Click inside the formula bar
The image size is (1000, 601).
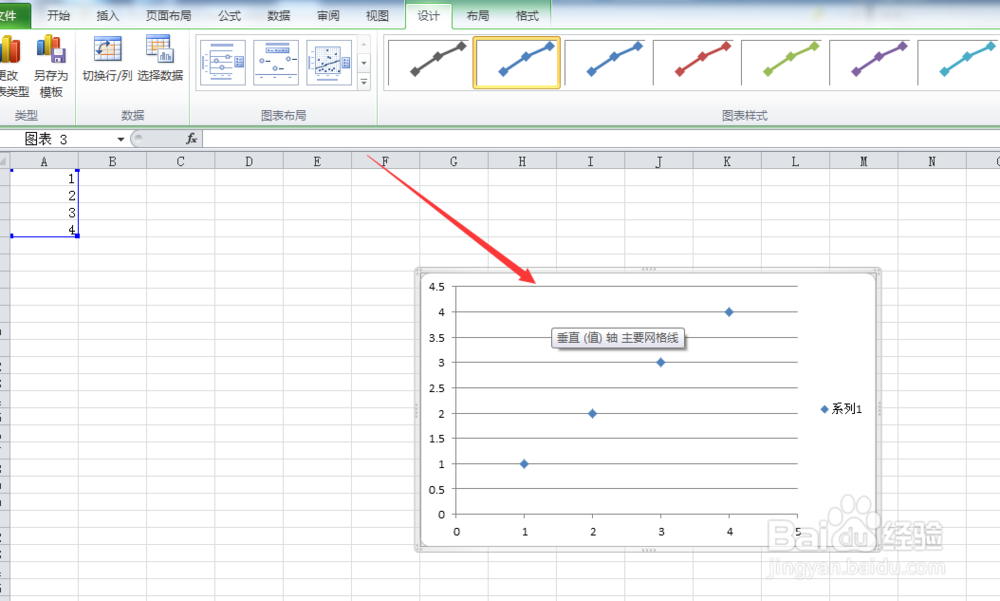601,138
